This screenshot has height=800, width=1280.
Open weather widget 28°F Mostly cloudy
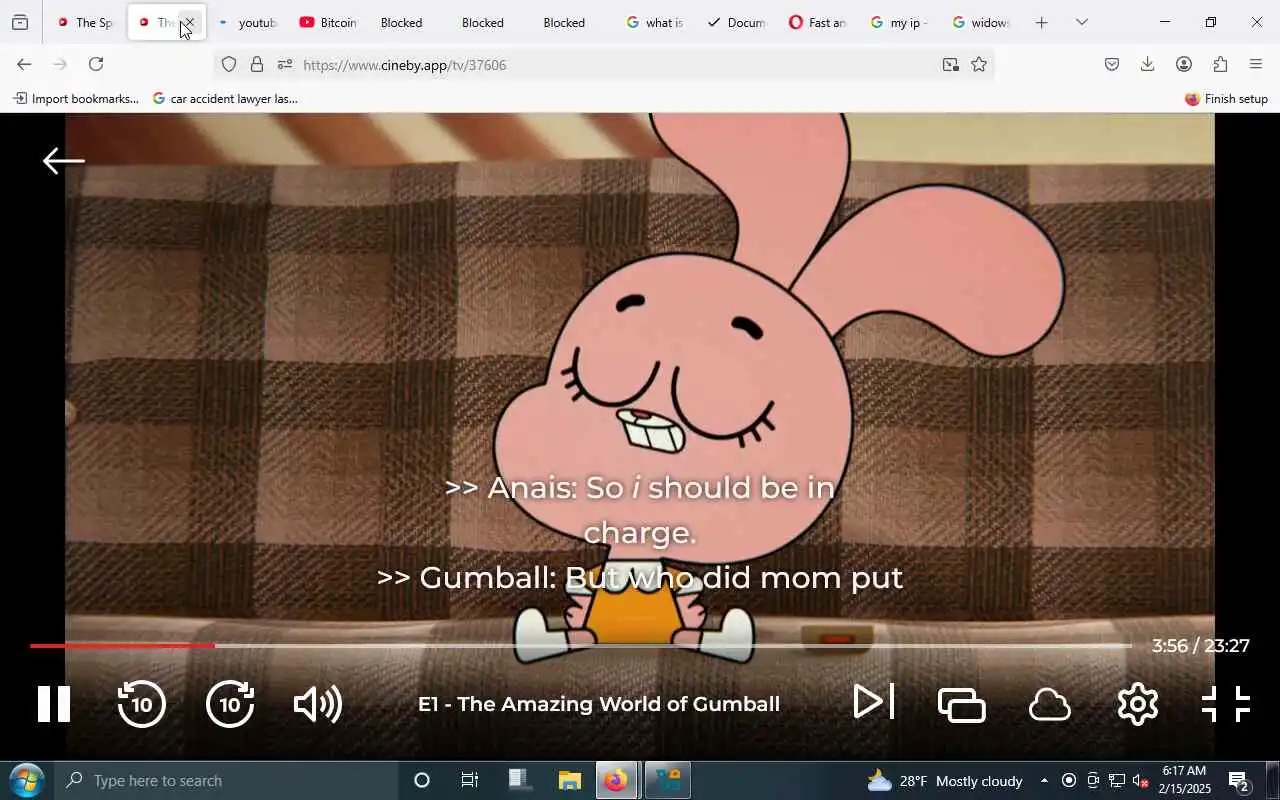(945, 781)
